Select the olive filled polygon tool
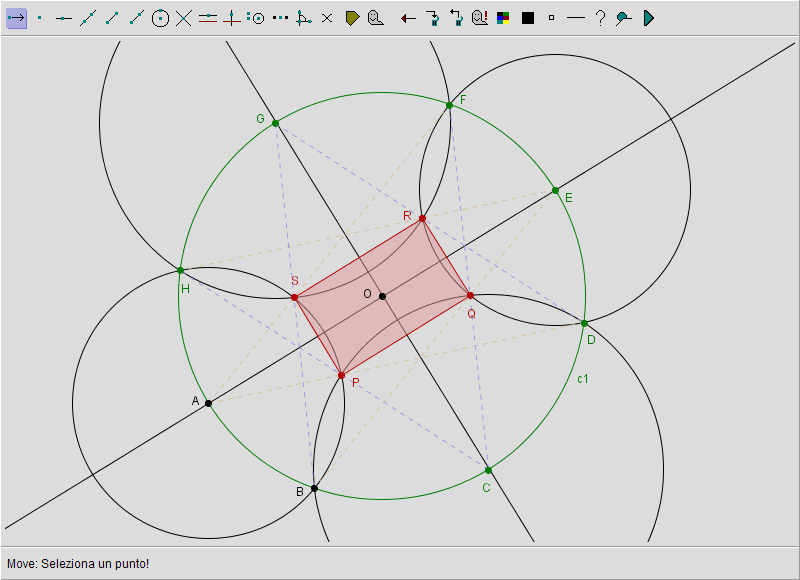 click(352, 18)
